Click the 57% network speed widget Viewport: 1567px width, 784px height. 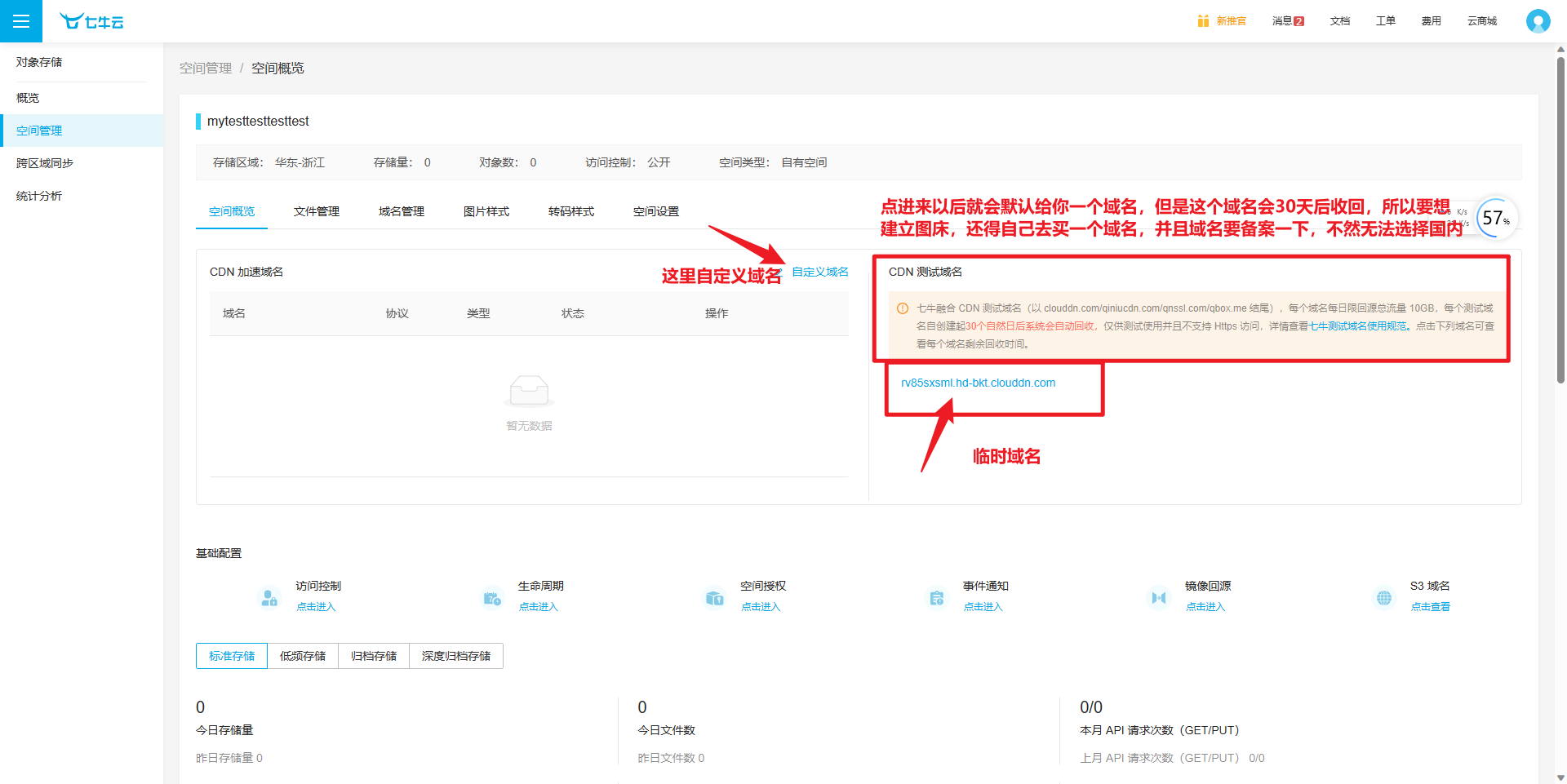tap(1496, 218)
